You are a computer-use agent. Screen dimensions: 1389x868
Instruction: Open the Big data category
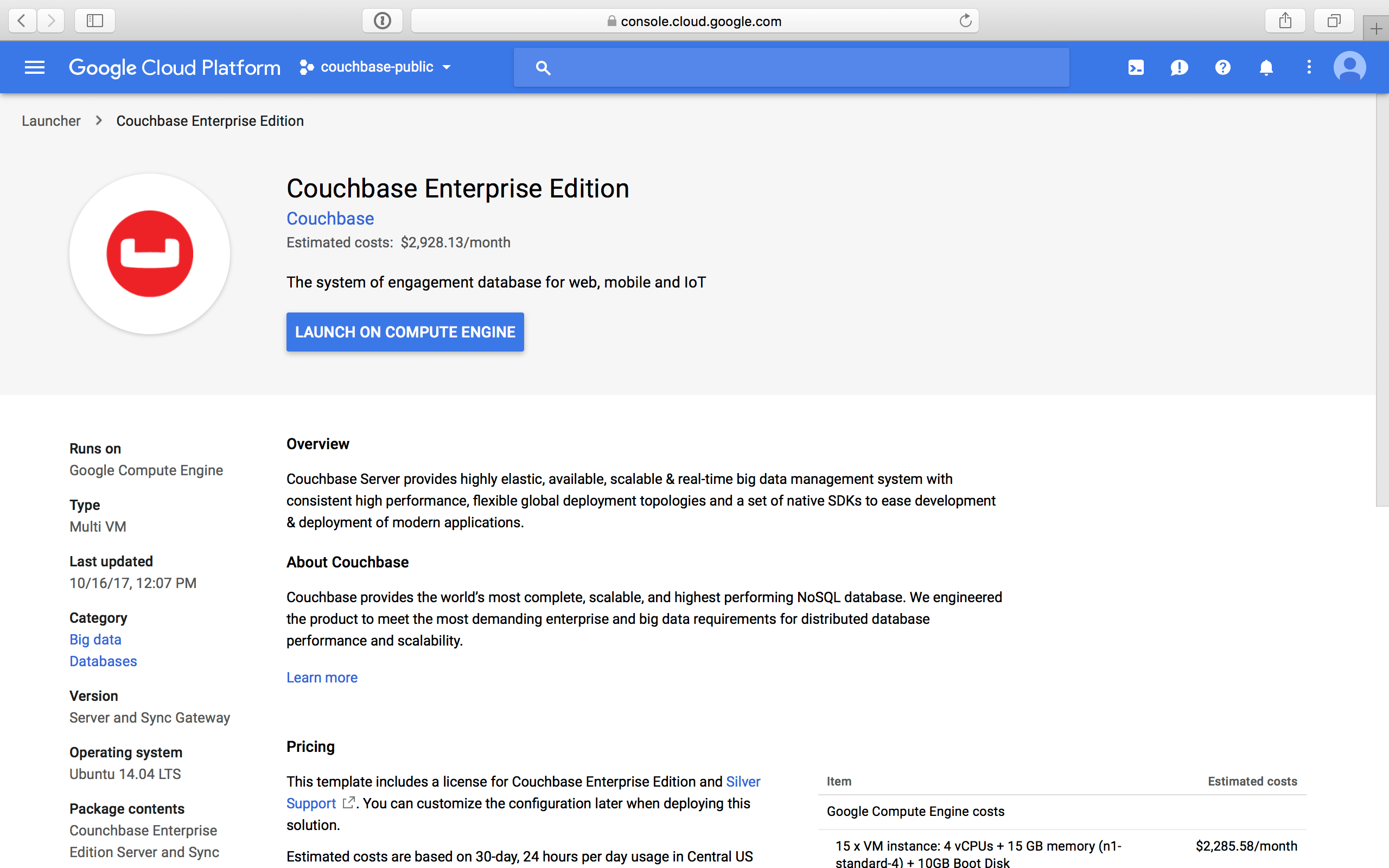(x=95, y=639)
